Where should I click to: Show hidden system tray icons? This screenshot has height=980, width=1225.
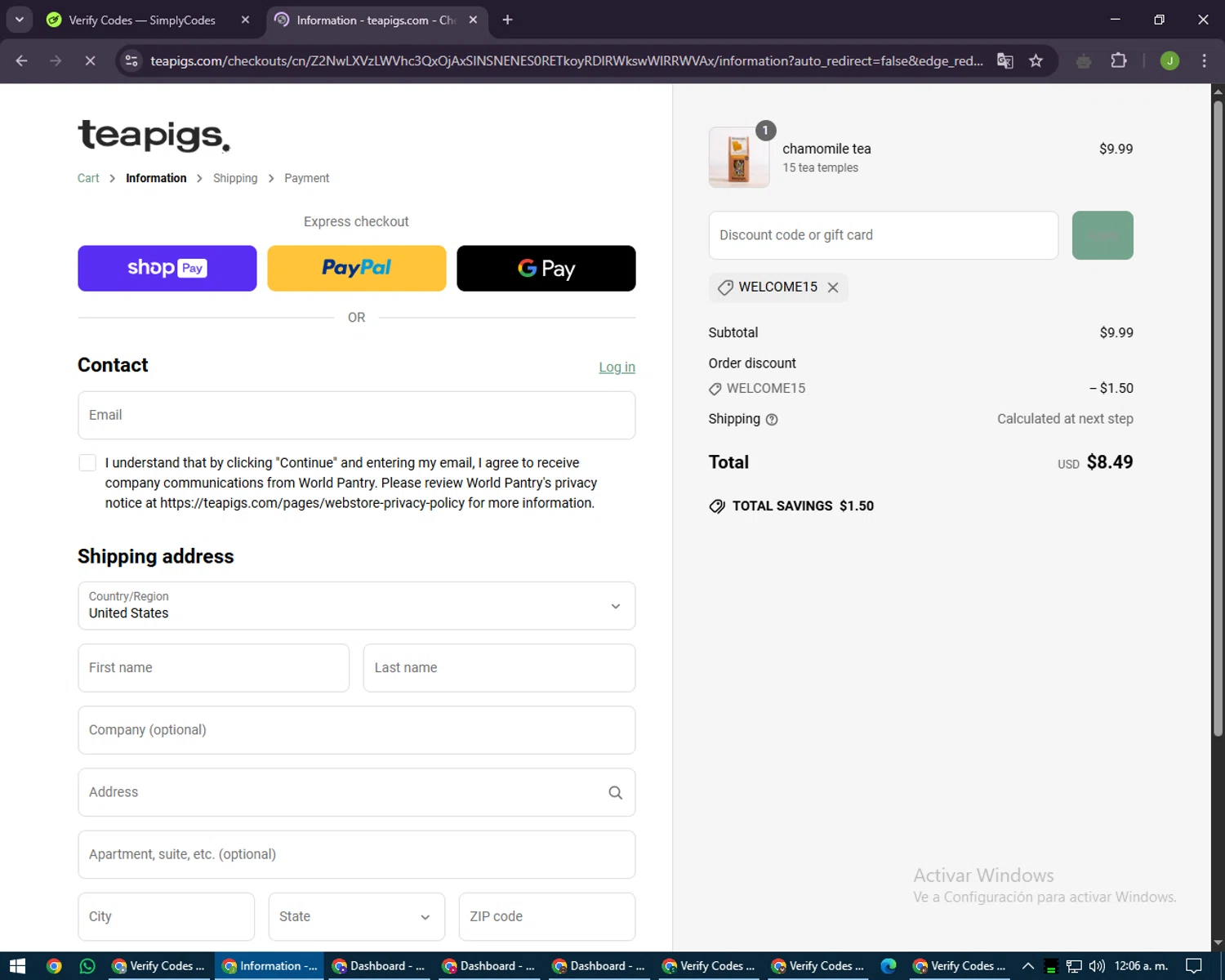(1028, 966)
